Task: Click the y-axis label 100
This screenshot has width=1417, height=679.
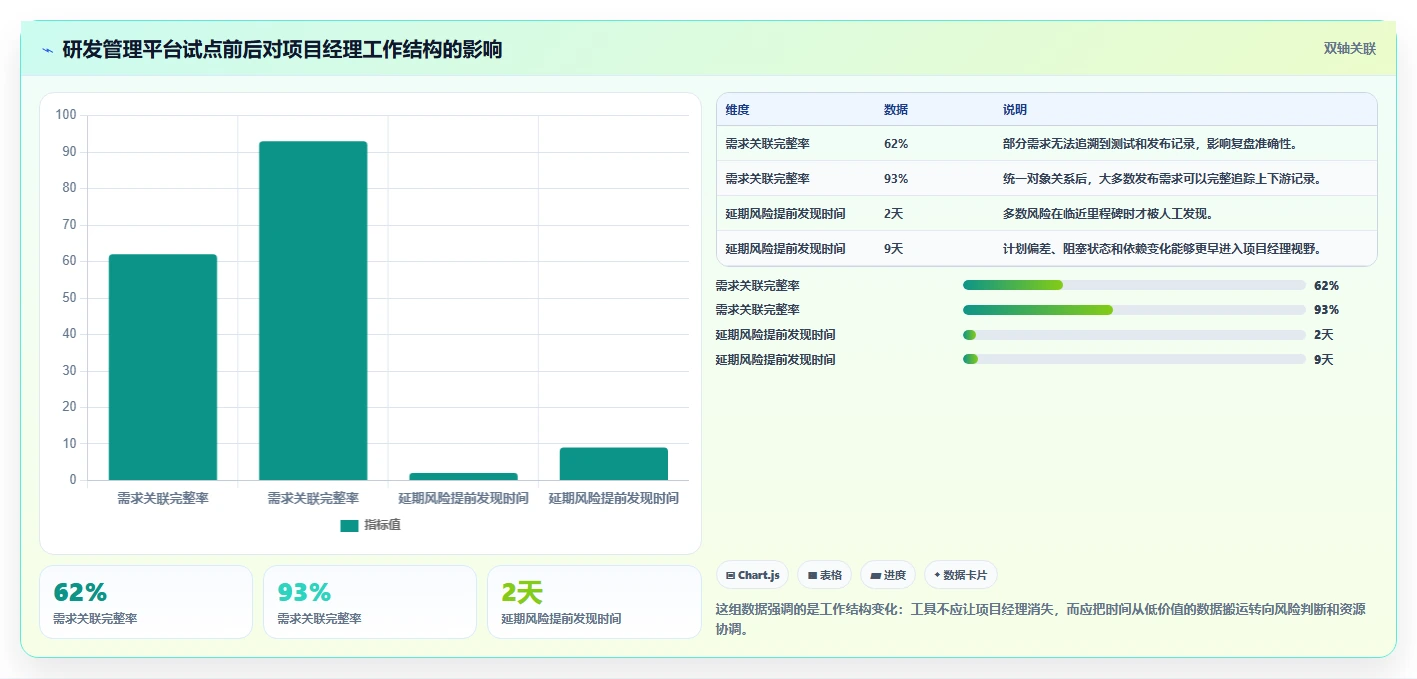Action: click(66, 115)
